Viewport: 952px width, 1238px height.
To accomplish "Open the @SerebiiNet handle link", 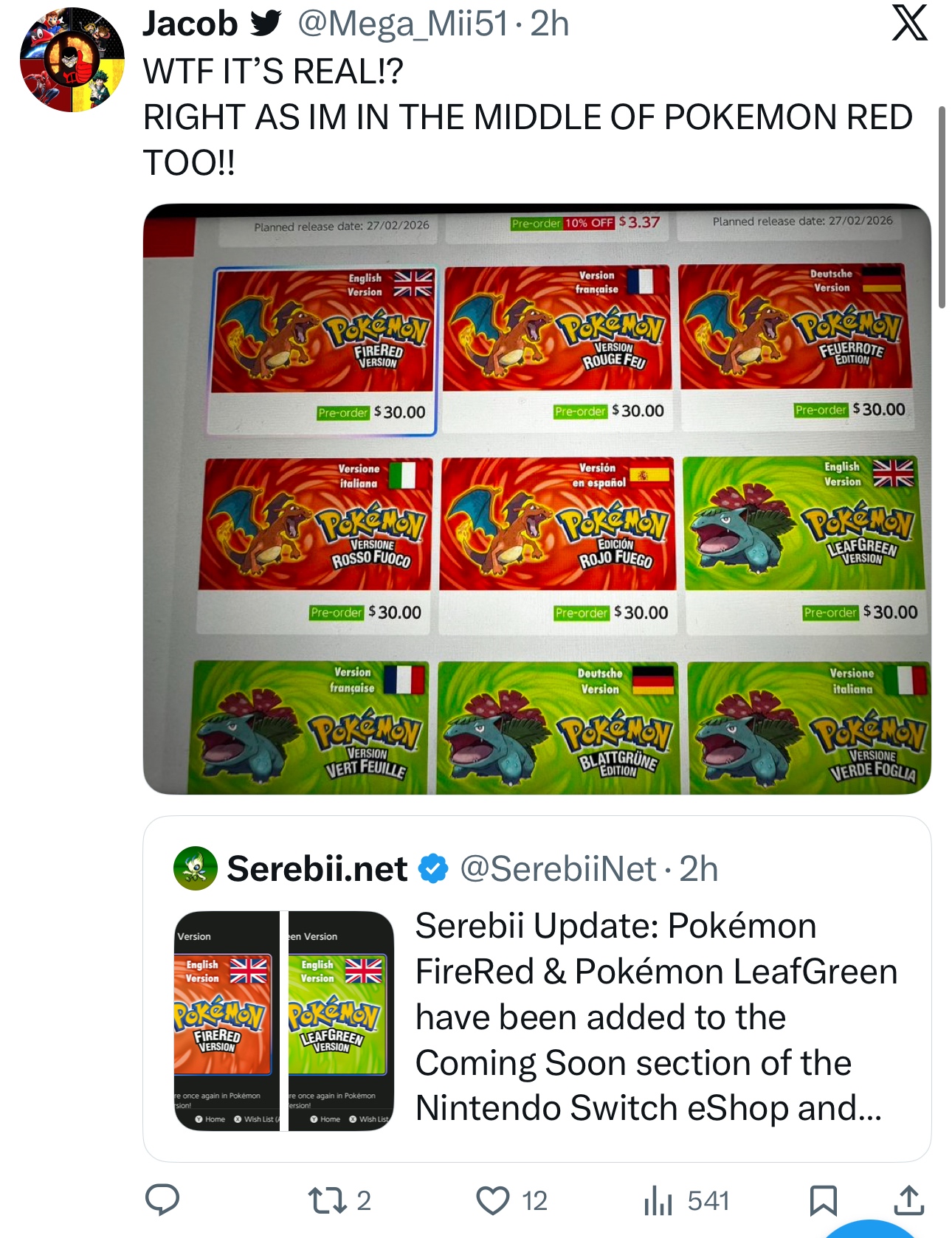I will click(x=558, y=868).
